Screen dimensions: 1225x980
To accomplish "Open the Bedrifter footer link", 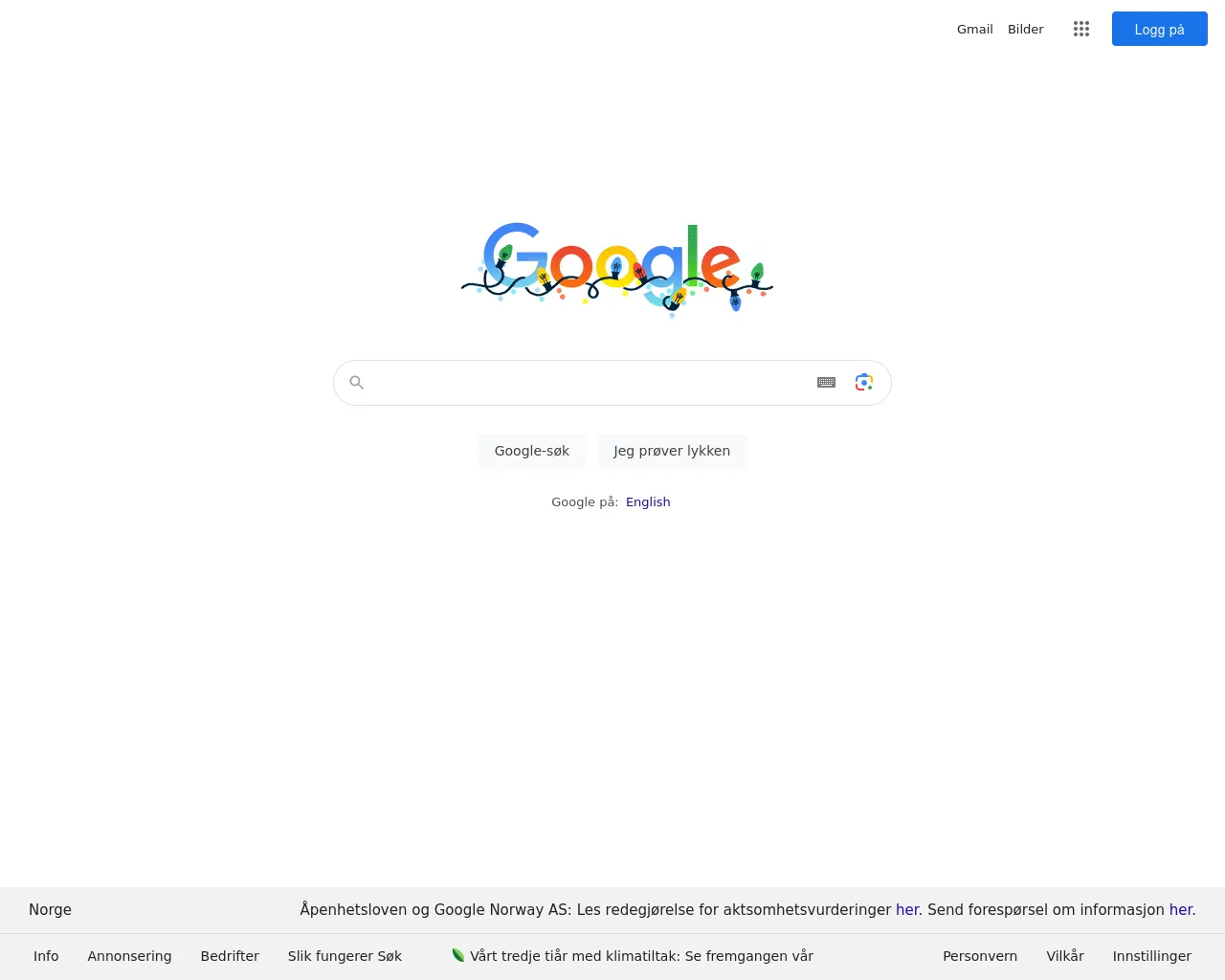I will click(x=230, y=956).
